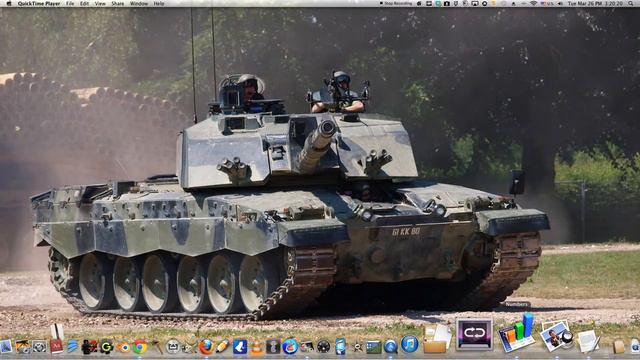Open the Wi-Fi status menu

(534, 3)
